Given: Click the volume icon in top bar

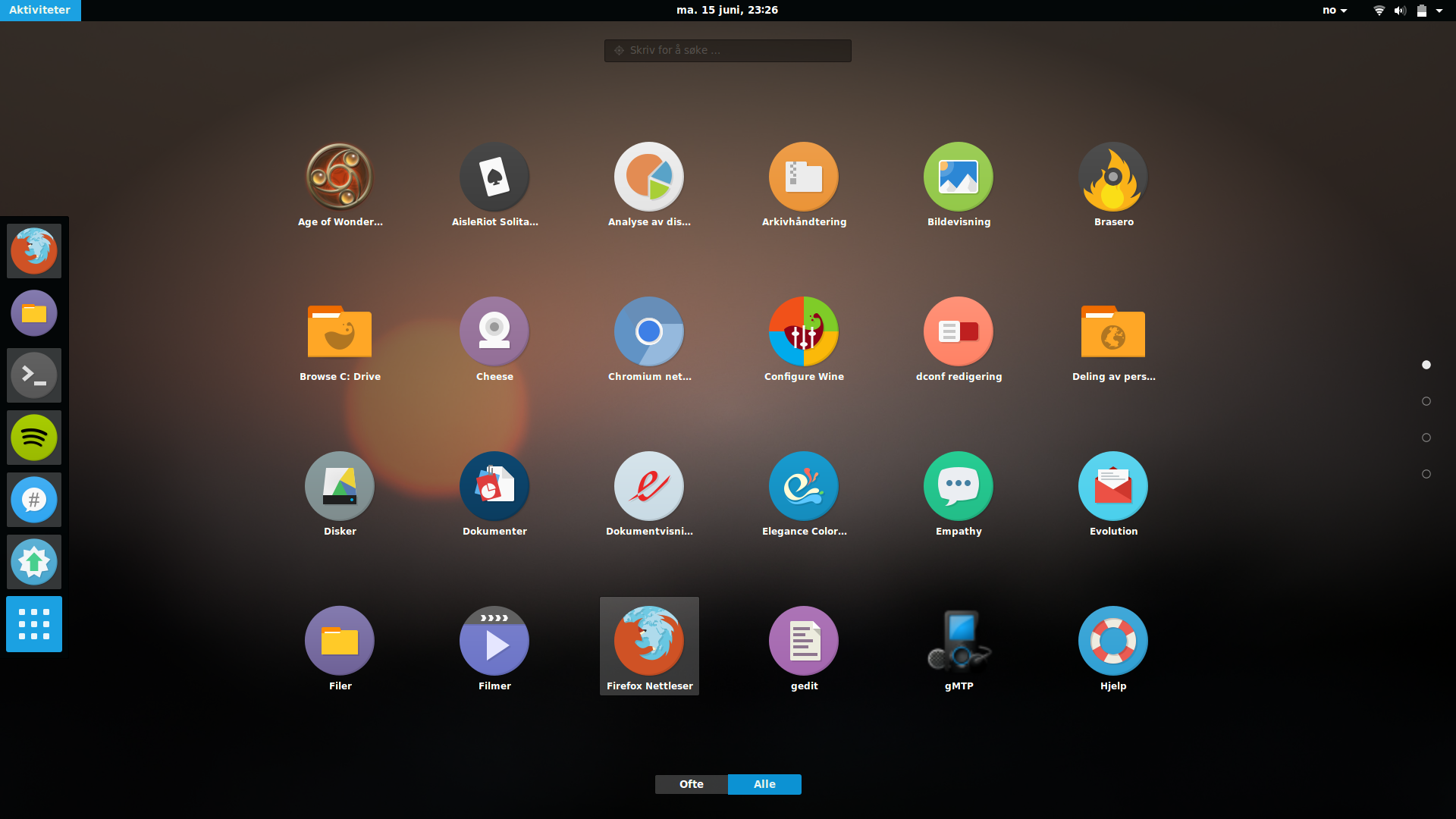Looking at the screenshot, I should point(1400,11).
